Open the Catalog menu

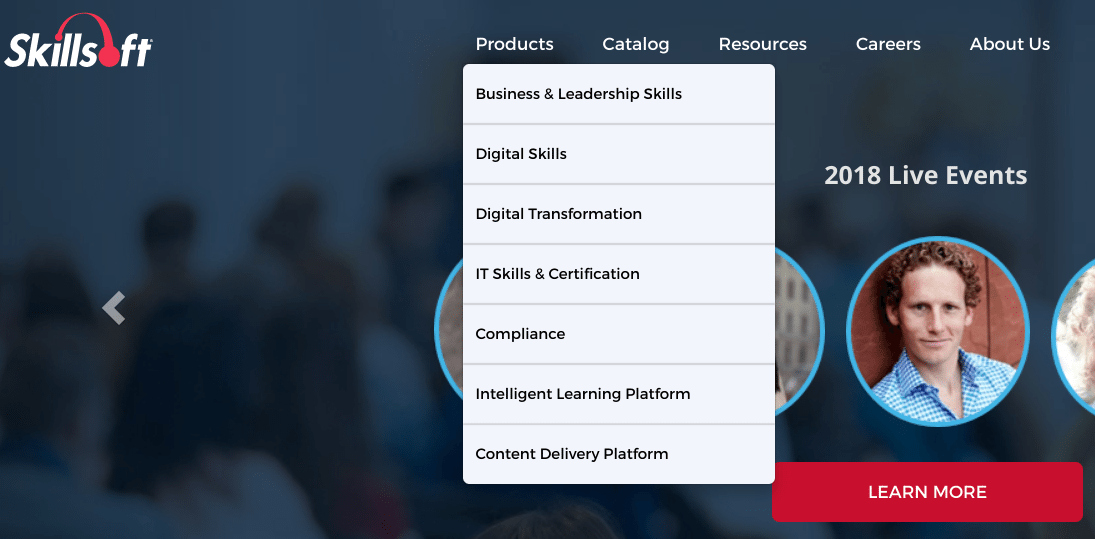pos(635,44)
